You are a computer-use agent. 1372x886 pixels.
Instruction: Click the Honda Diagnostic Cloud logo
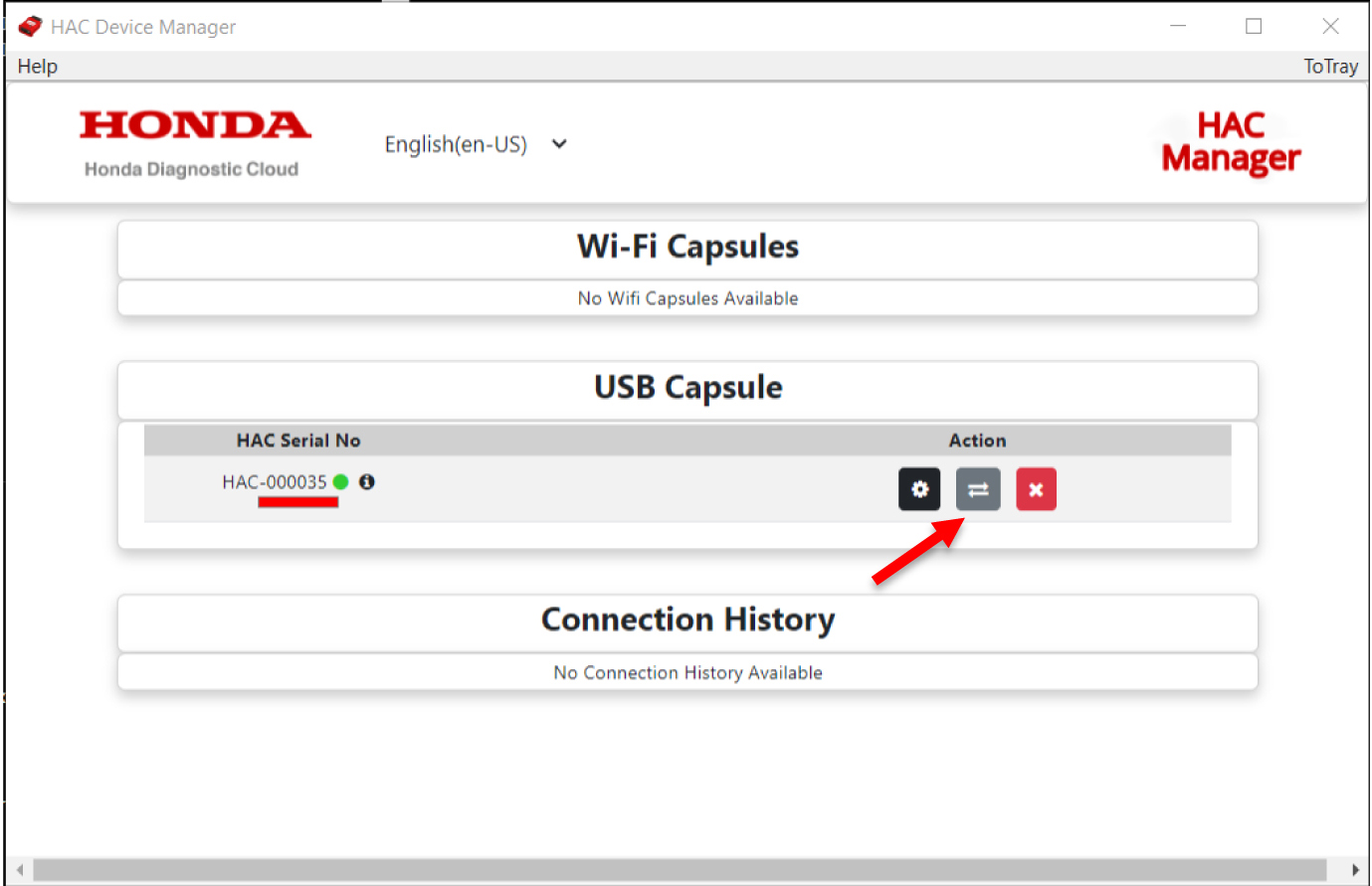pyautogui.click(x=194, y=143)
